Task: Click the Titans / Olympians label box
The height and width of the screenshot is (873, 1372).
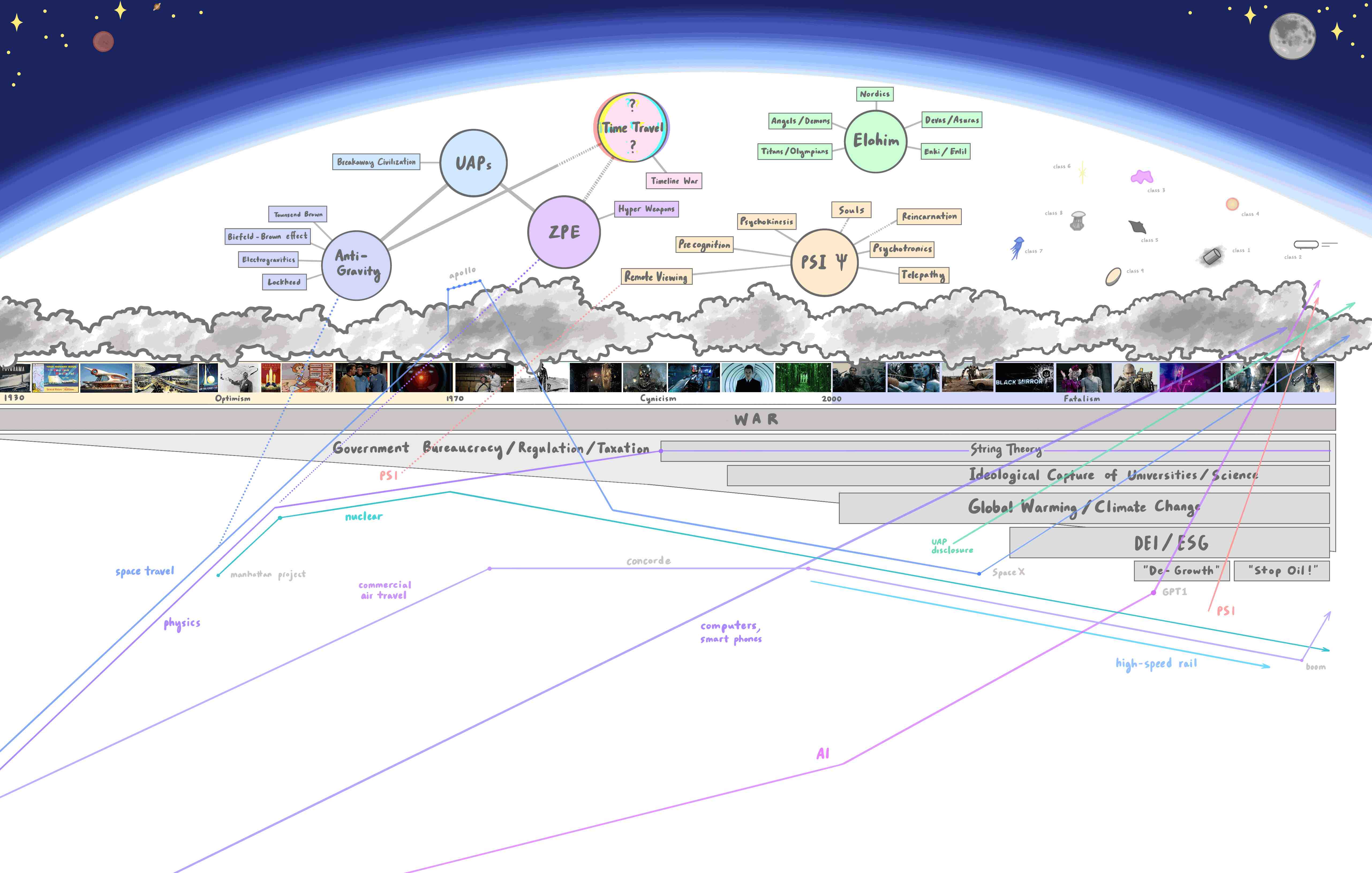Action: pos(795,152)
